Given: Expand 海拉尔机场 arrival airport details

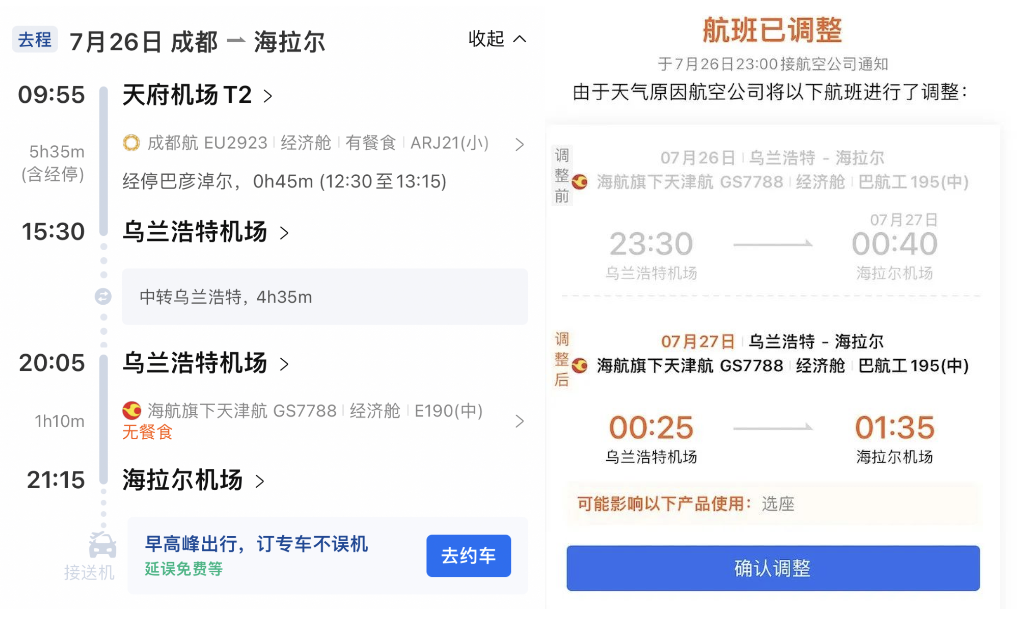Looking at the screenshot, I should [260, 481].
